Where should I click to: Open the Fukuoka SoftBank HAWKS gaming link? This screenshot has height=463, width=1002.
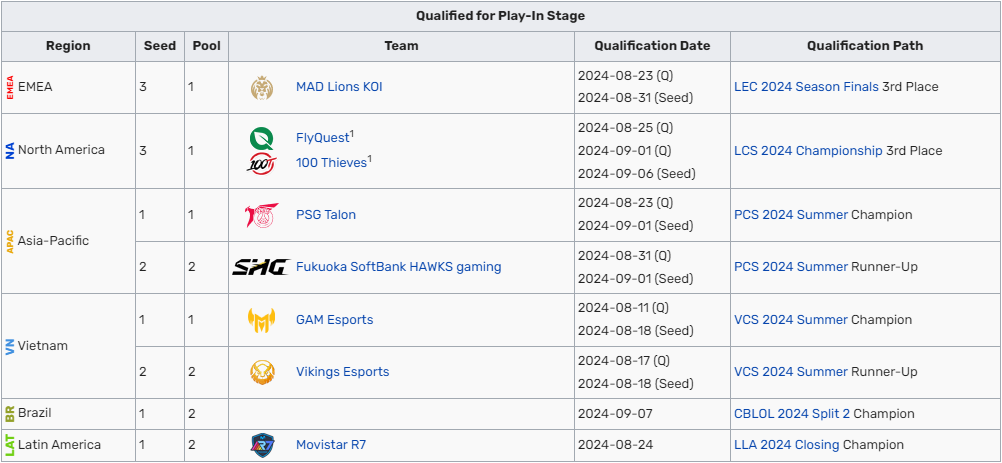(x=398, y=267)
